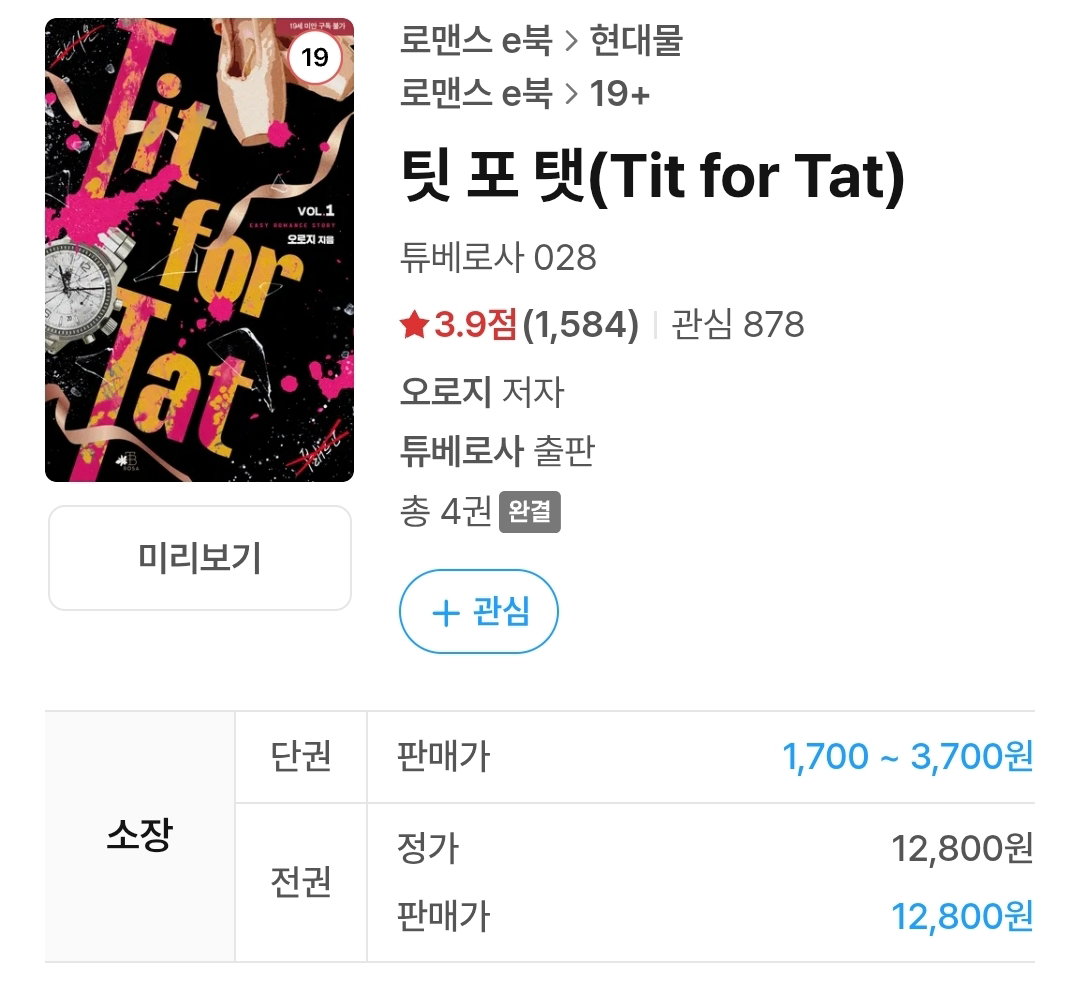
Task: Click the 19 age rating badge on cover
Action: click(315, 57)
